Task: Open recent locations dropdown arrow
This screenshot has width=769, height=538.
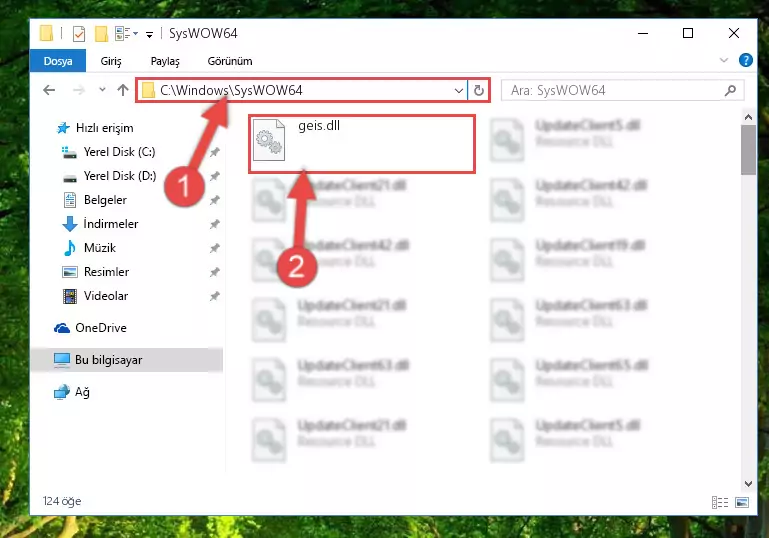Action: (102, 90)
